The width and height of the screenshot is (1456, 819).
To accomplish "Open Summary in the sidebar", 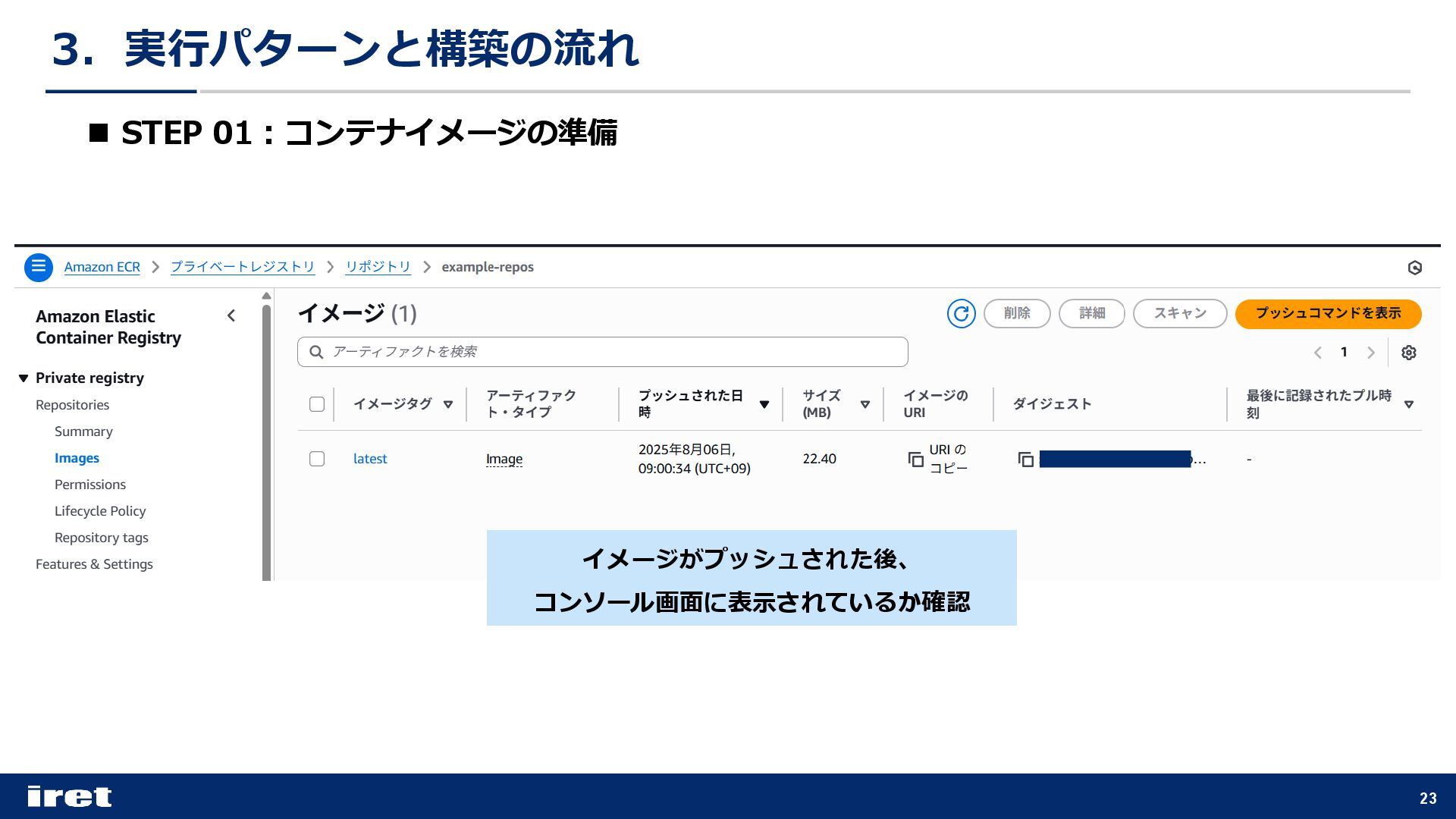I will [x=83, y=431].
